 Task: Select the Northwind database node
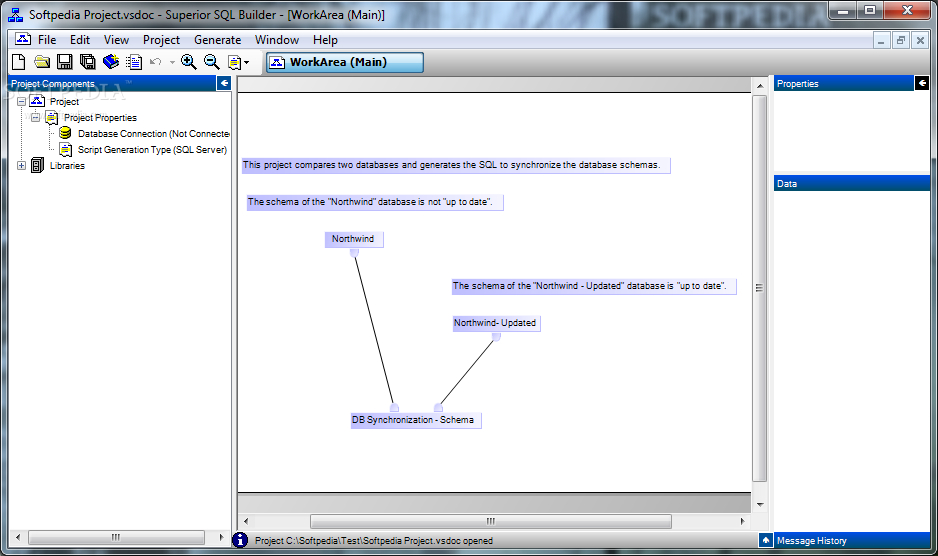pos(354,239)
